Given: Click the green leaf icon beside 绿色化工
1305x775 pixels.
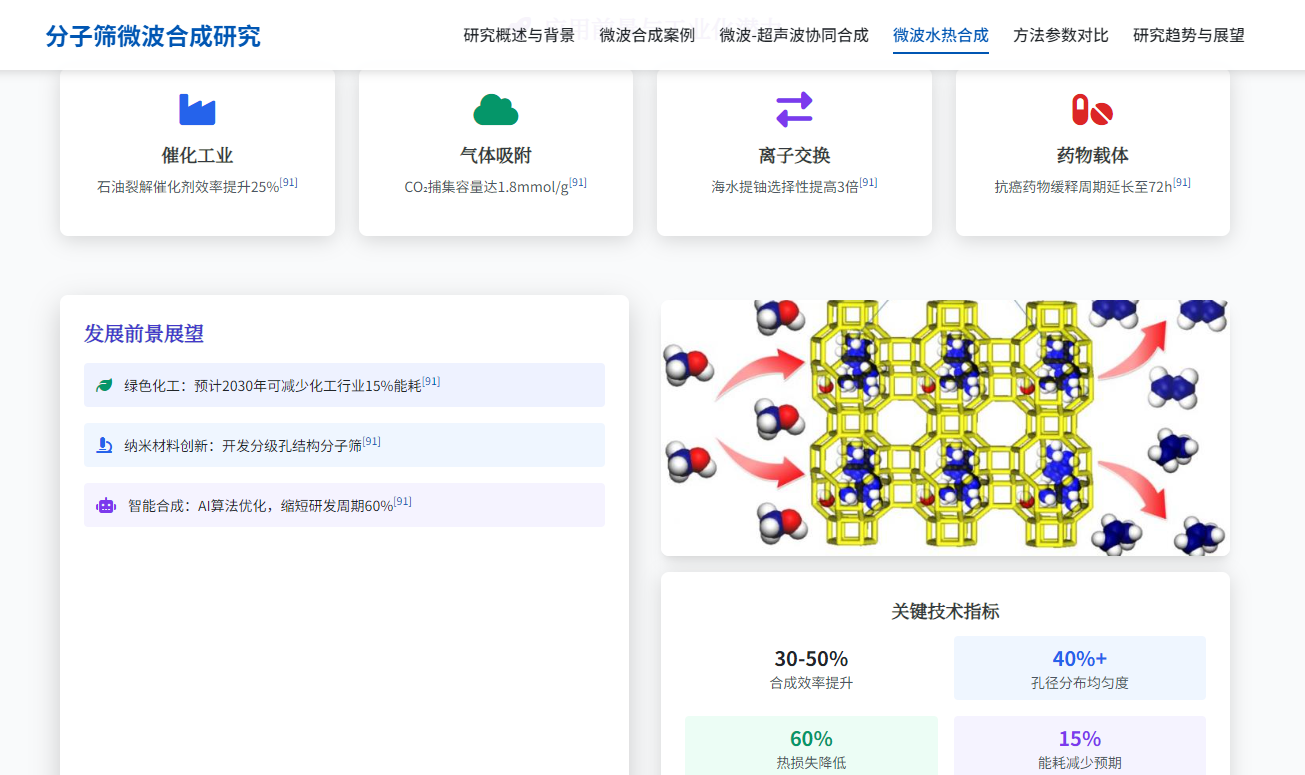Looking at the screenshot, I should [x=104, y=385].
